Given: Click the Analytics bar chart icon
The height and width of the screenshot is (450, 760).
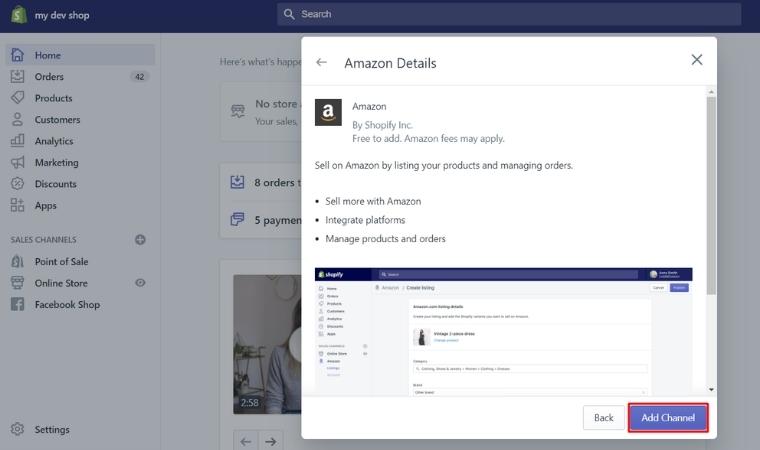Looking at the screenshot, I should (x=17, y=141).
